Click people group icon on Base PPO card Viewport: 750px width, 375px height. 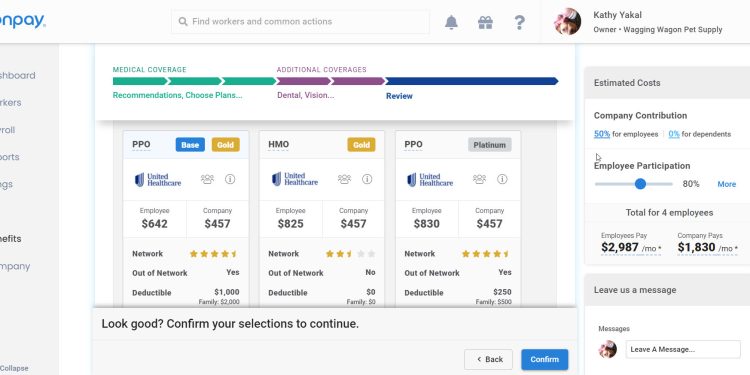207,179
